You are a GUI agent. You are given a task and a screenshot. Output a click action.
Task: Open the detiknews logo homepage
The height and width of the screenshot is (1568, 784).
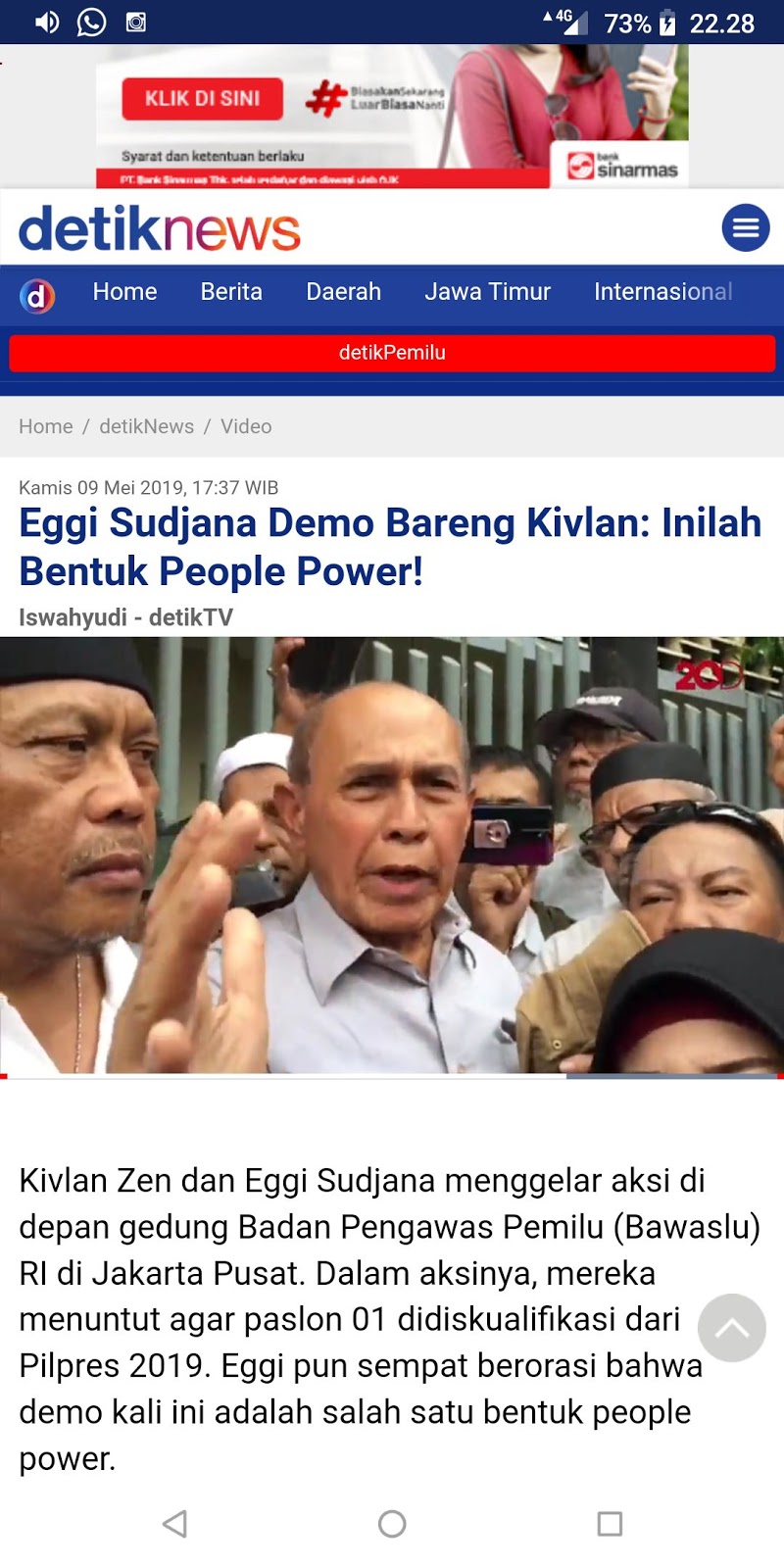tap(160, 228)
